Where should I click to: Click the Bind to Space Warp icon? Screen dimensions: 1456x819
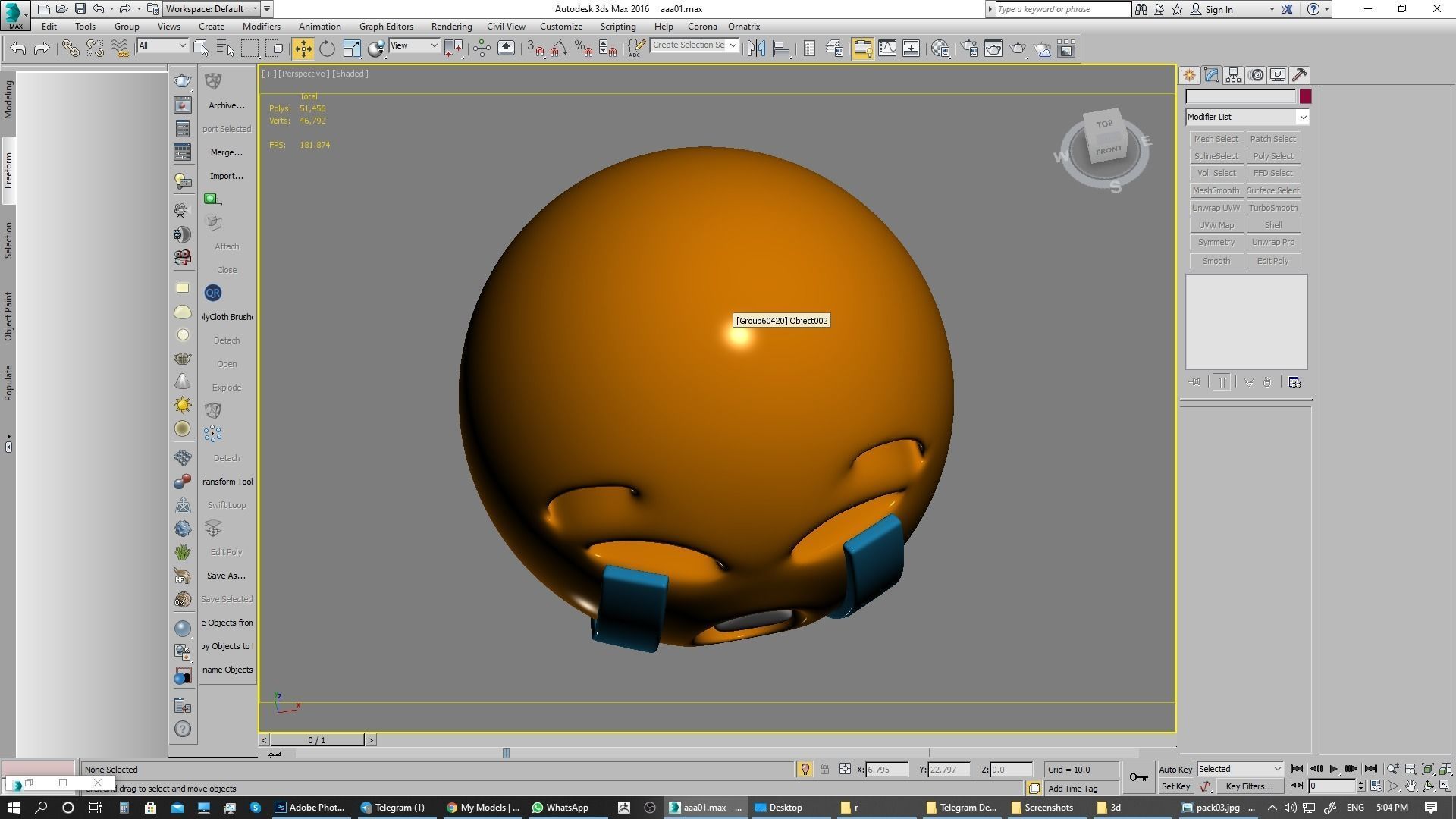tap(120, 49)
